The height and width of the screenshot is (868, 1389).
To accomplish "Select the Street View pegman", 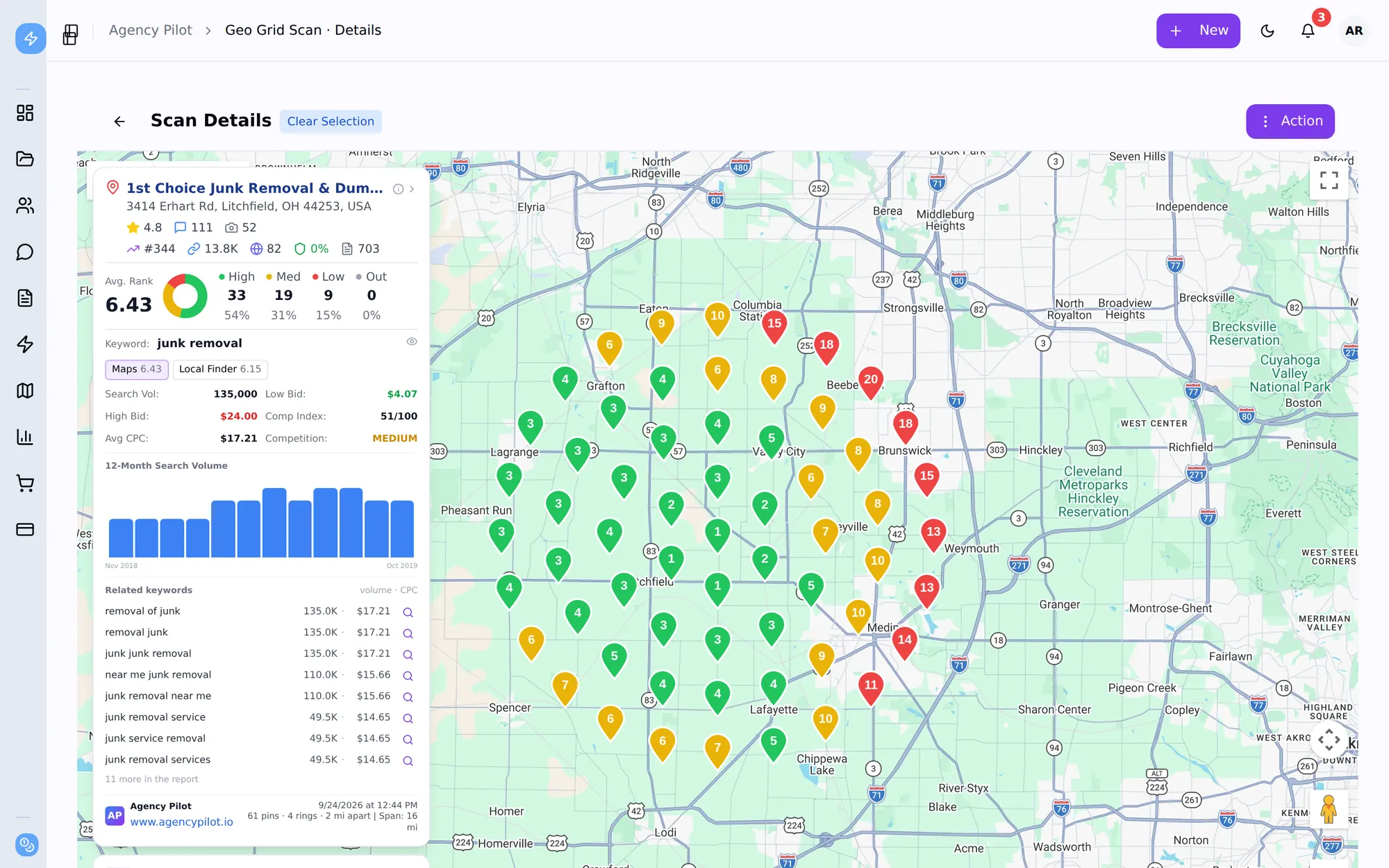I will (x=1329, y=809).
